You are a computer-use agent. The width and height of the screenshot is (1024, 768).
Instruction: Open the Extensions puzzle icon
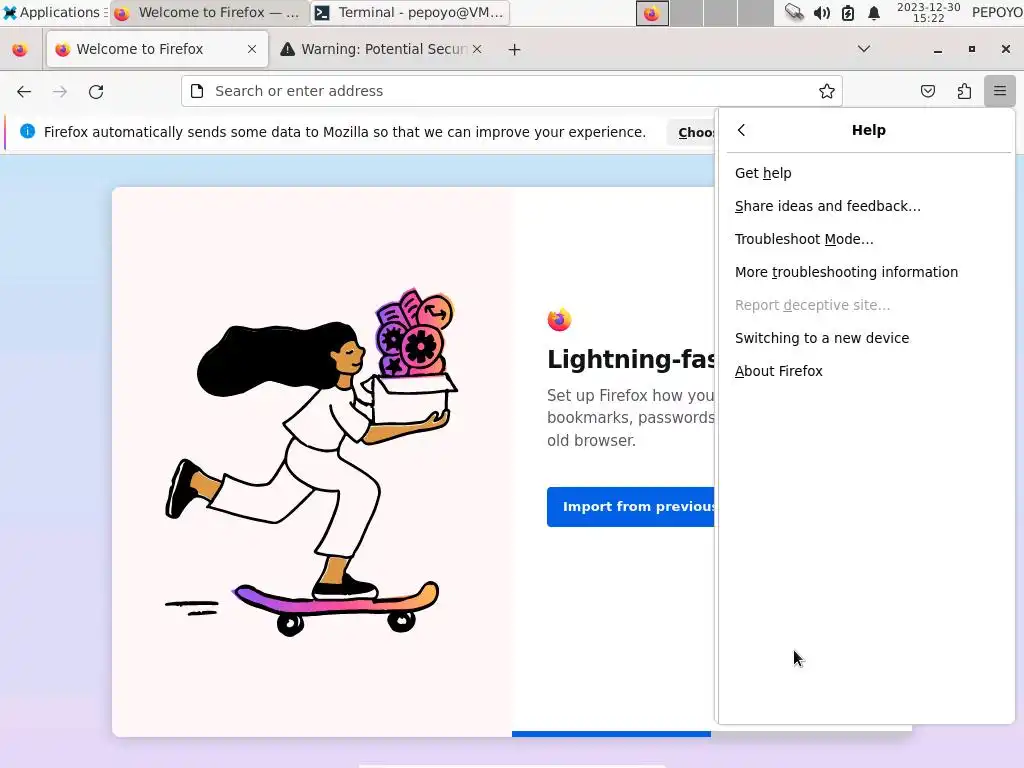[x=964, y=91]
